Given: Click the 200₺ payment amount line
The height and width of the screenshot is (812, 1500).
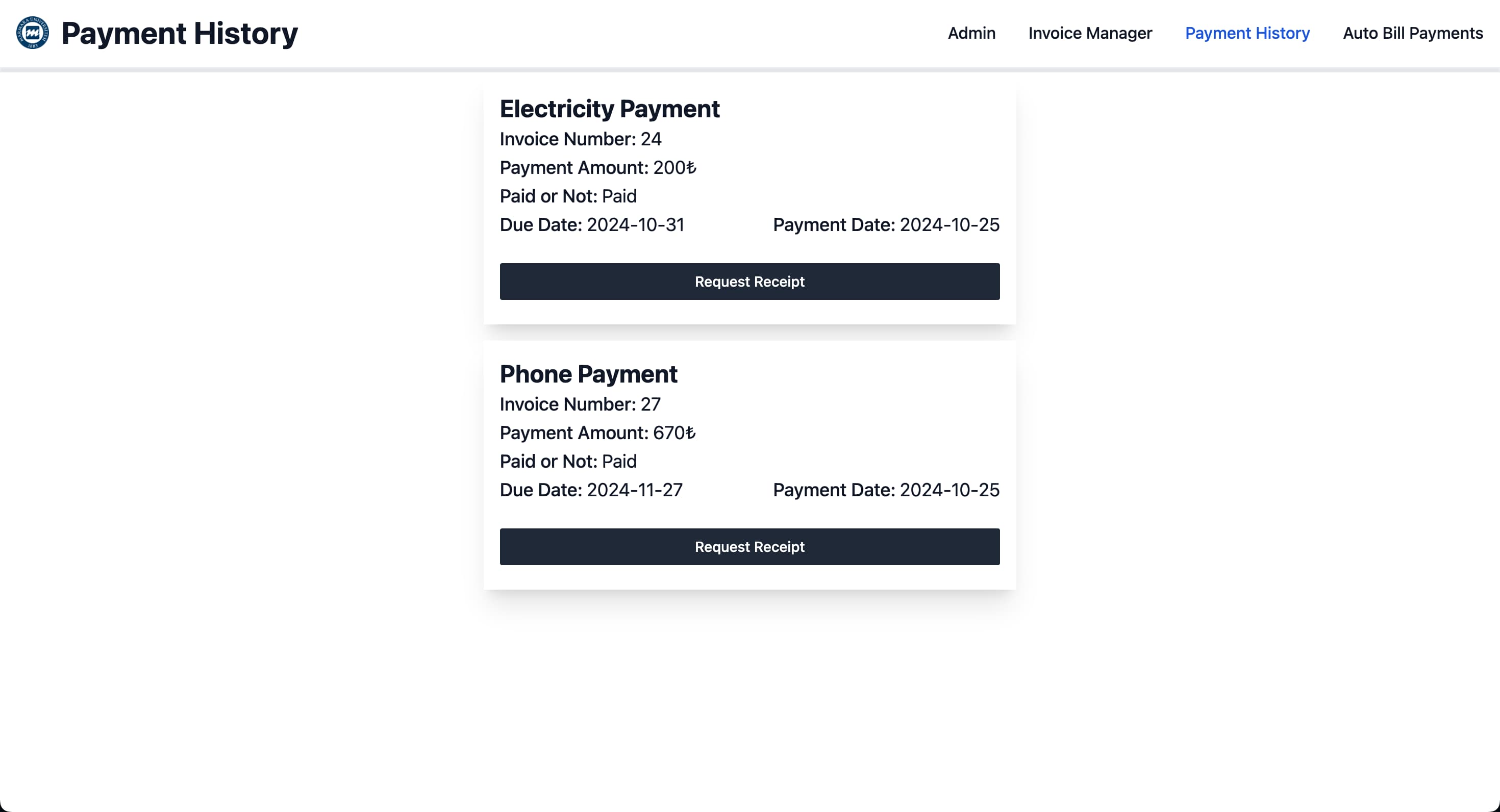Looking at the screenshot, I should (x=597, y=168).
